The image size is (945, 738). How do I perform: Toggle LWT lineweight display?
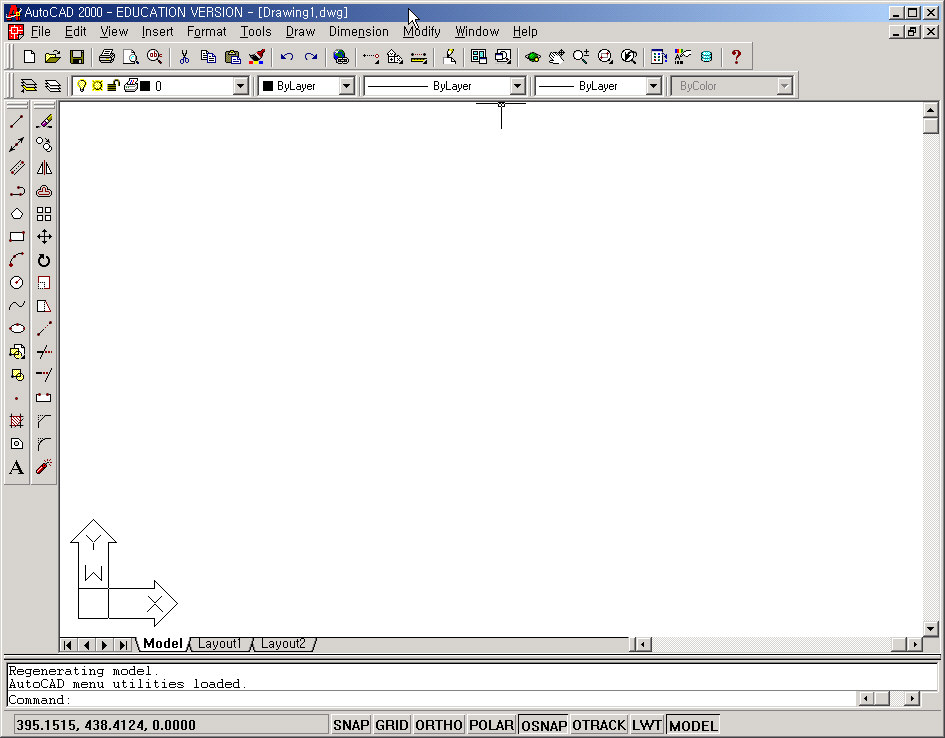coord(647,725)
